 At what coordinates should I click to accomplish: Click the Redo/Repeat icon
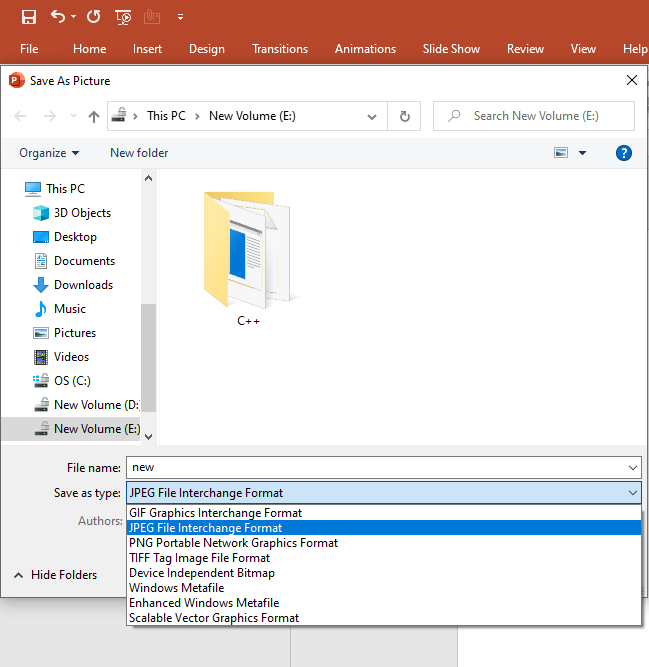pos(94,17)
